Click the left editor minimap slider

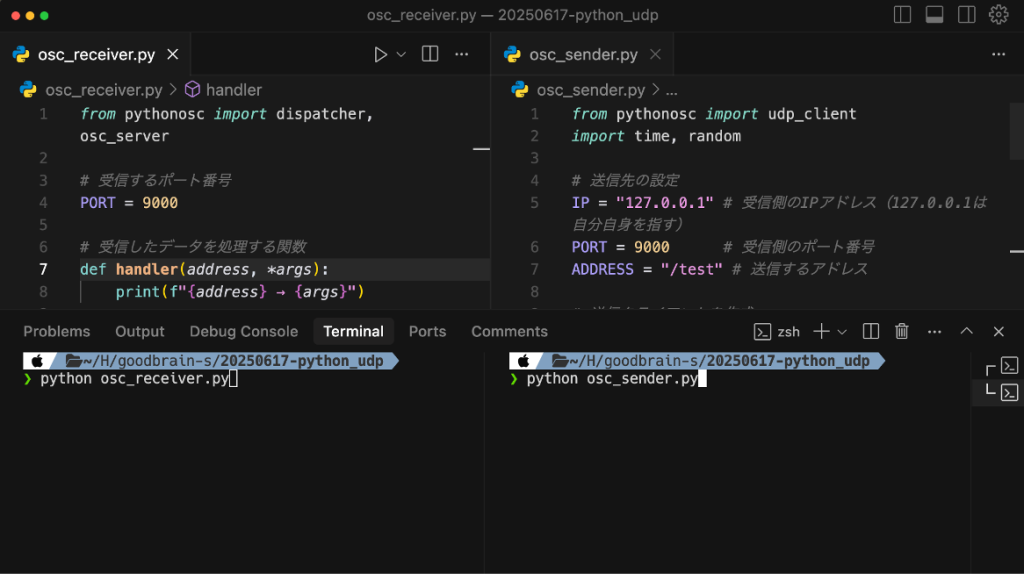481,148
